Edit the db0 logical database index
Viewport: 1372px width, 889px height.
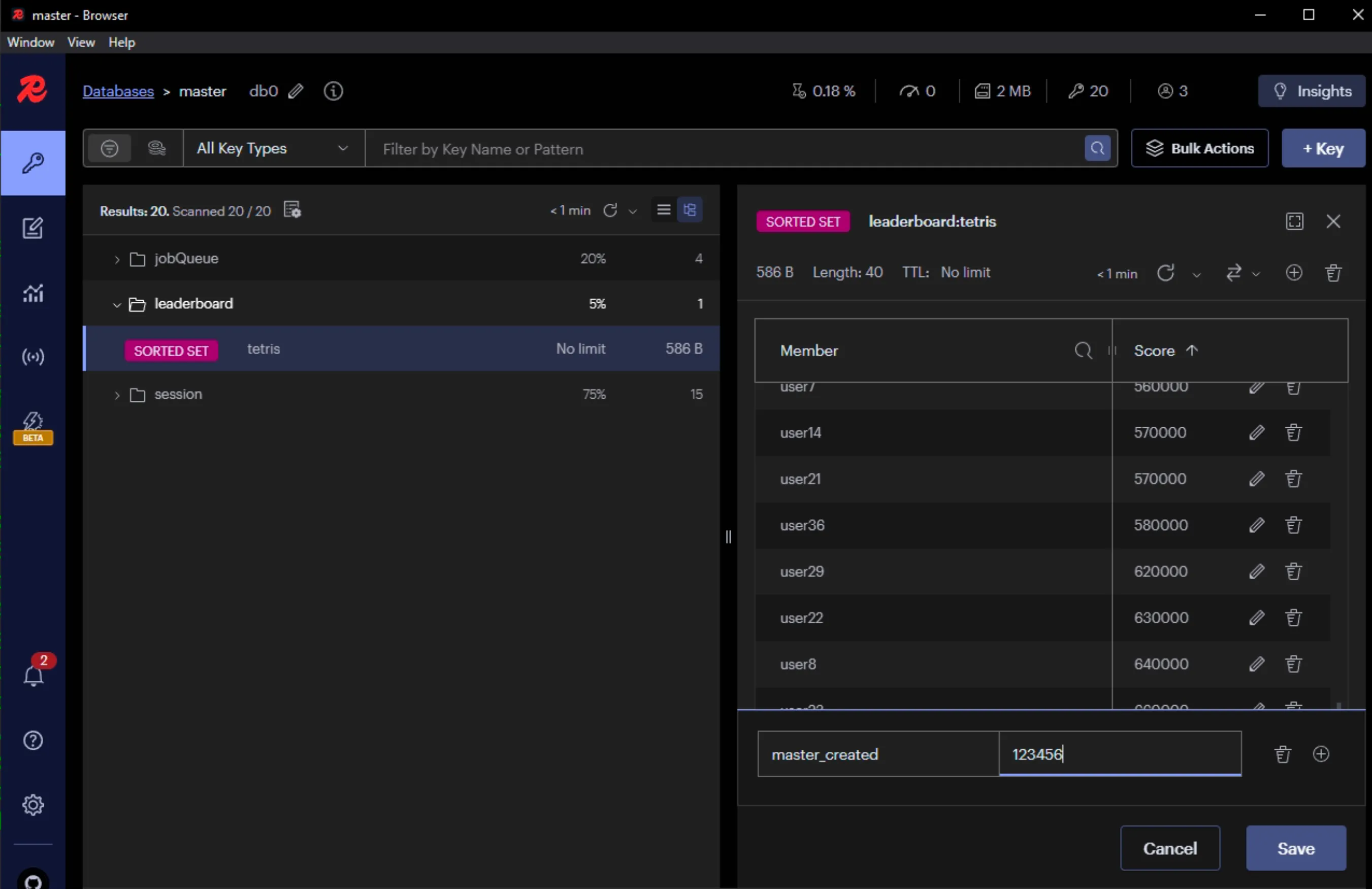coord(296,91)
